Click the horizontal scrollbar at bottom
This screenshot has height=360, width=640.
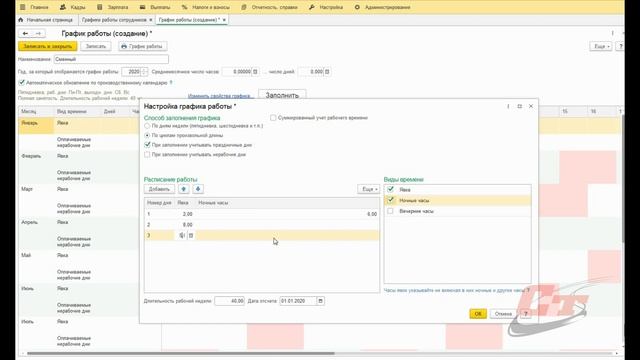click(180, 353)
